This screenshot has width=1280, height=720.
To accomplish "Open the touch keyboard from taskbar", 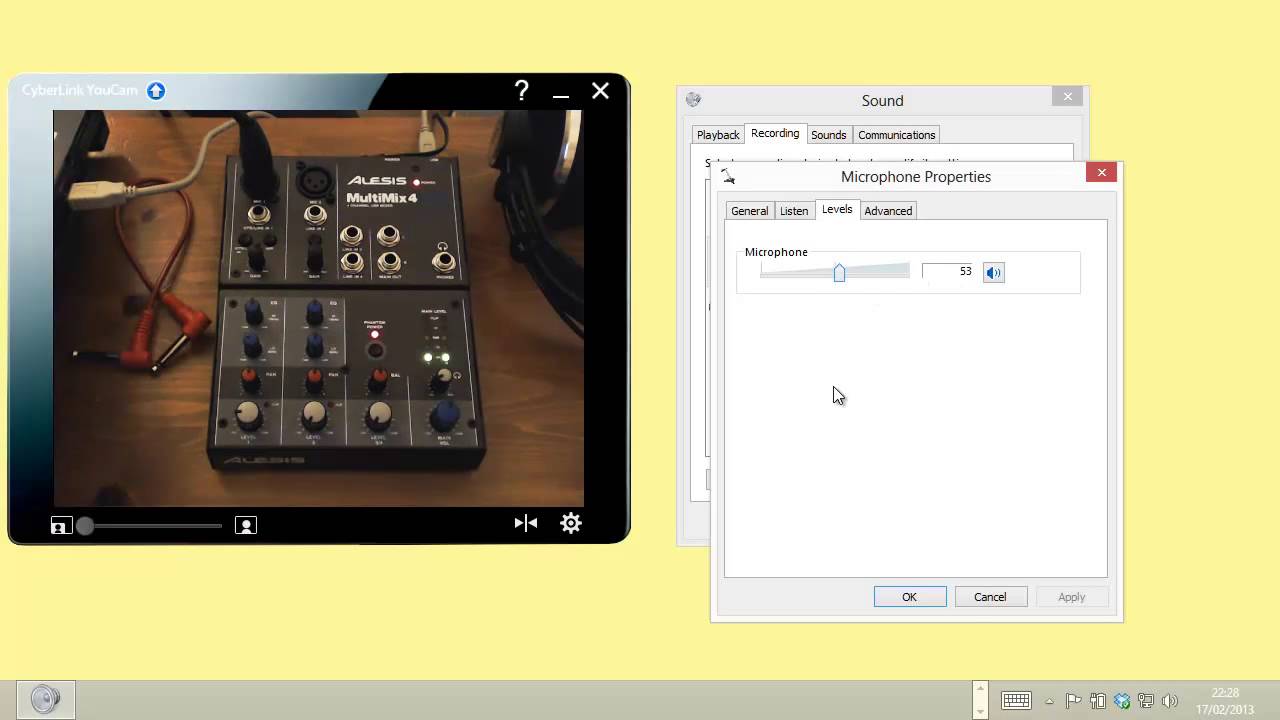I will (1016, 701).
